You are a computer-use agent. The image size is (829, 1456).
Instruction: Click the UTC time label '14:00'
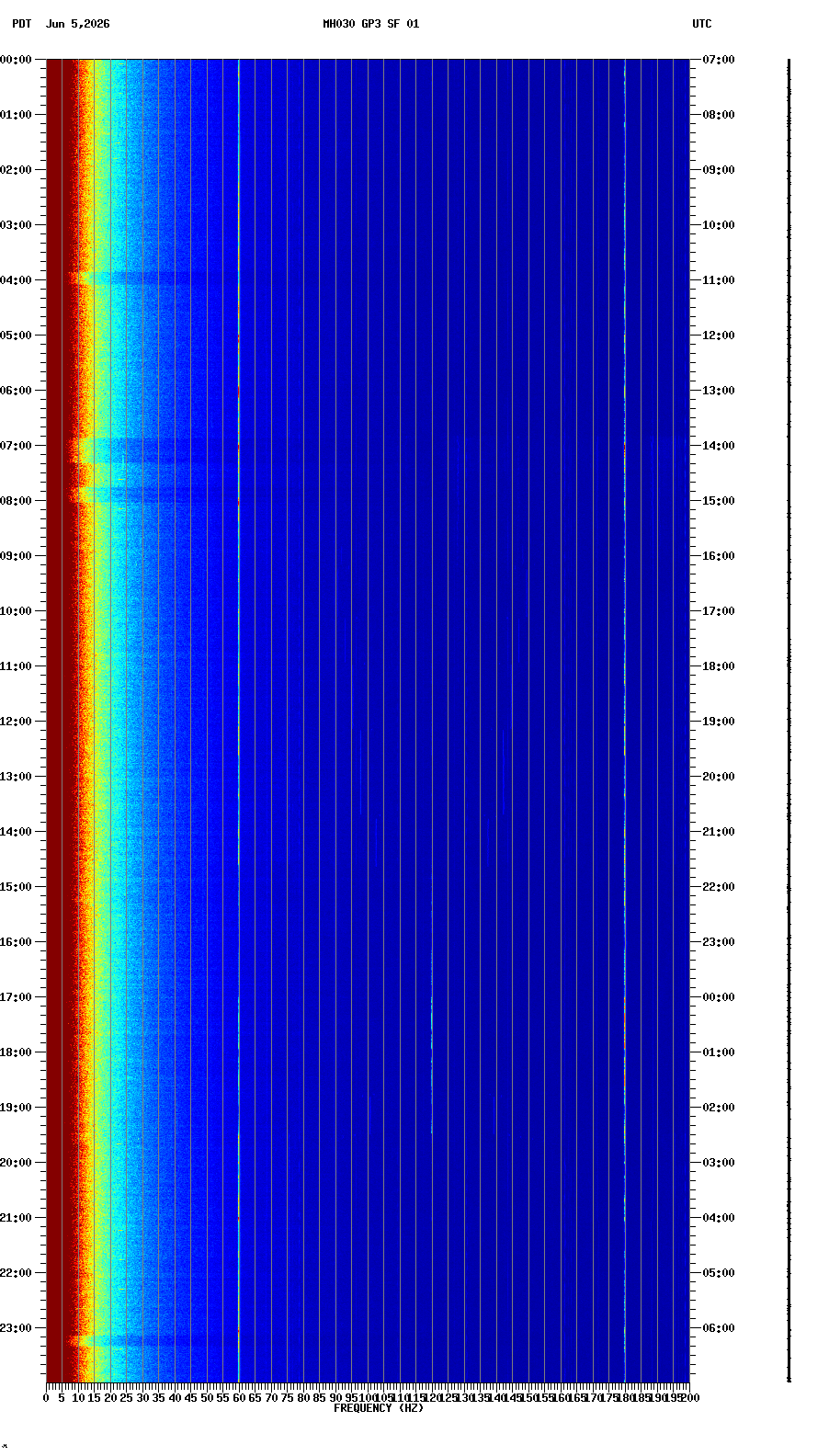[x=719, y=446]
